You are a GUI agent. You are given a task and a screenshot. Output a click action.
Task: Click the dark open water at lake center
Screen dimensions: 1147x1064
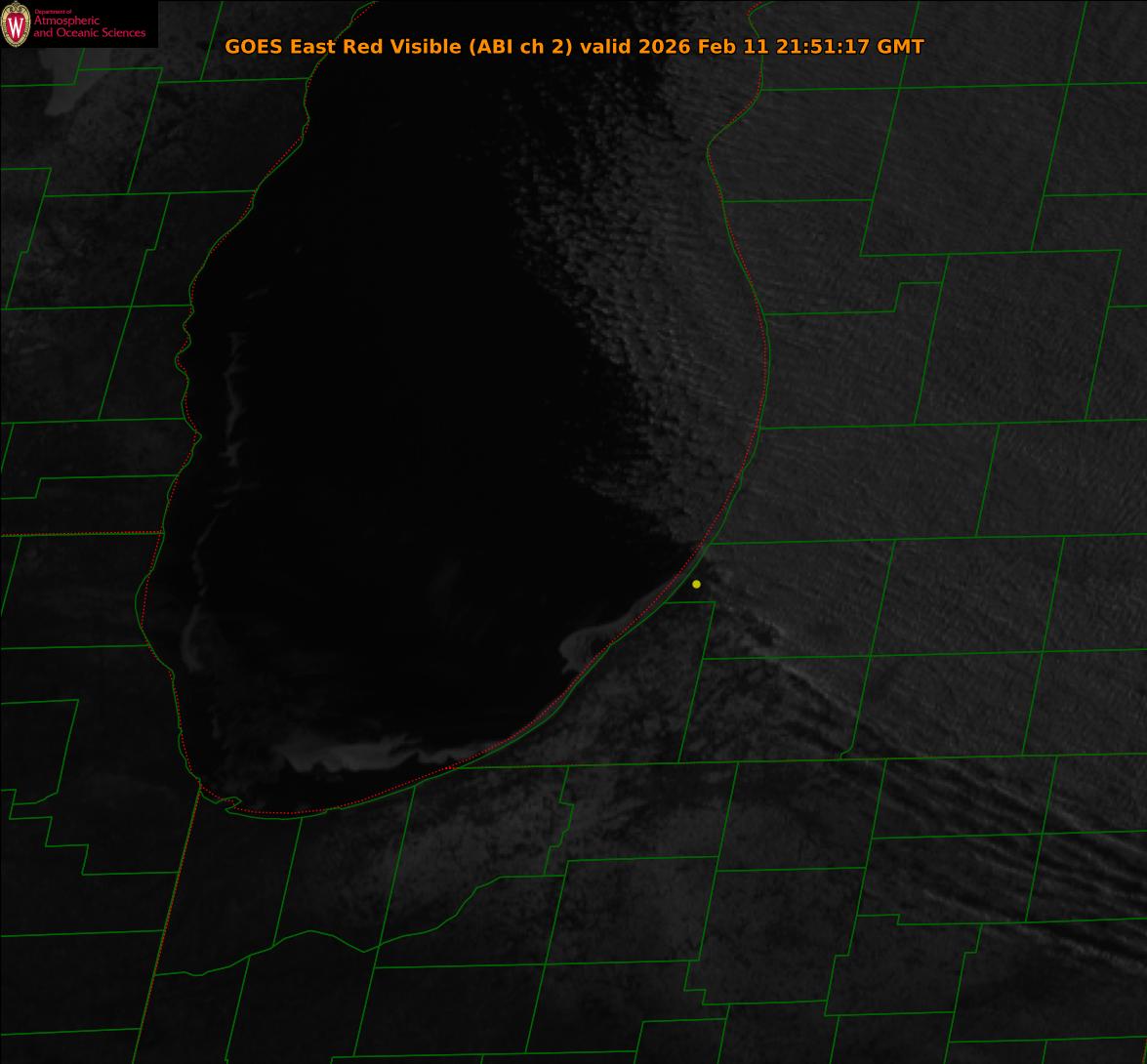pos(390,439)
